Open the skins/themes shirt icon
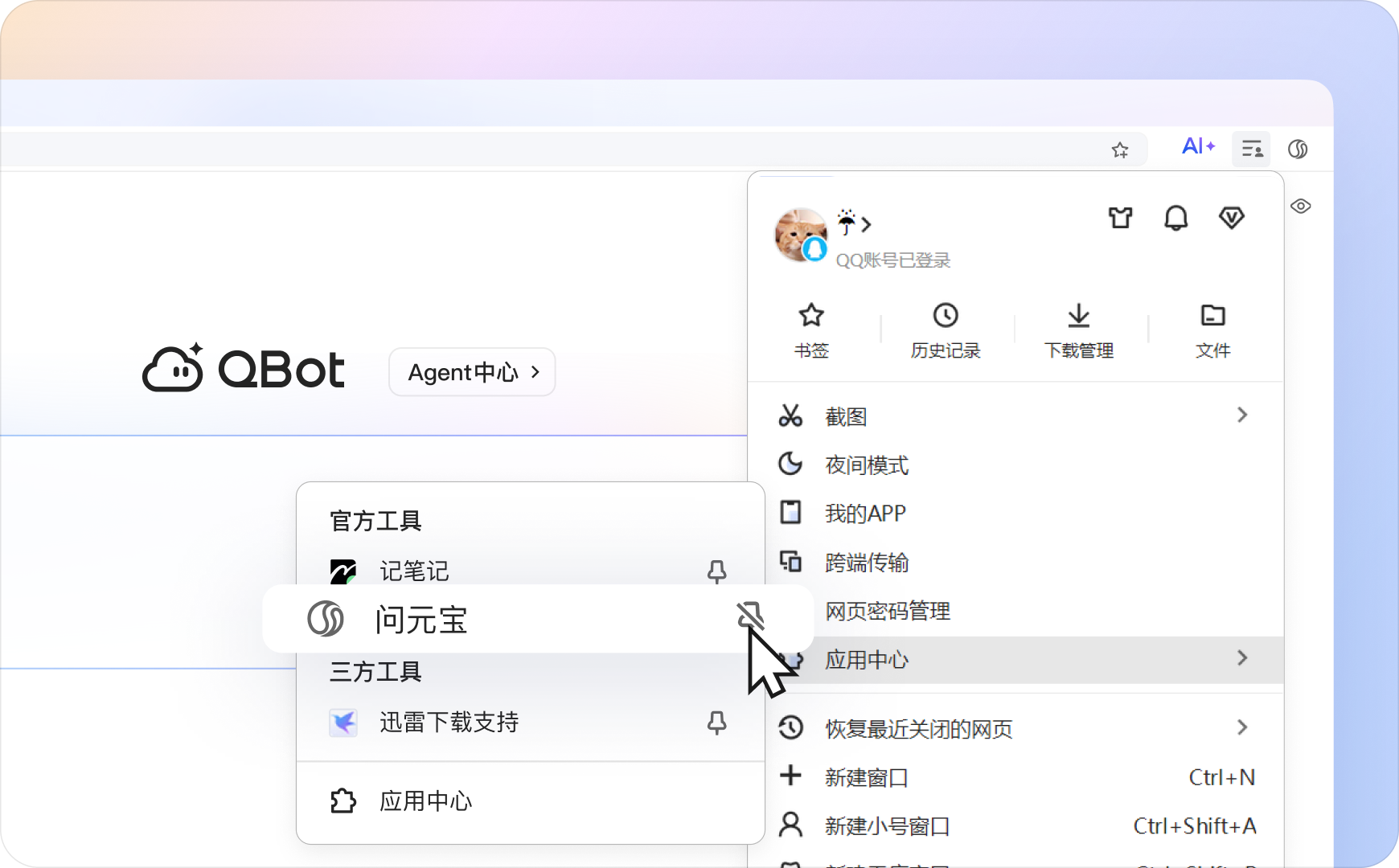Image resolution: width=1399 pixels, height=868 pixels. coord(1120,218)
